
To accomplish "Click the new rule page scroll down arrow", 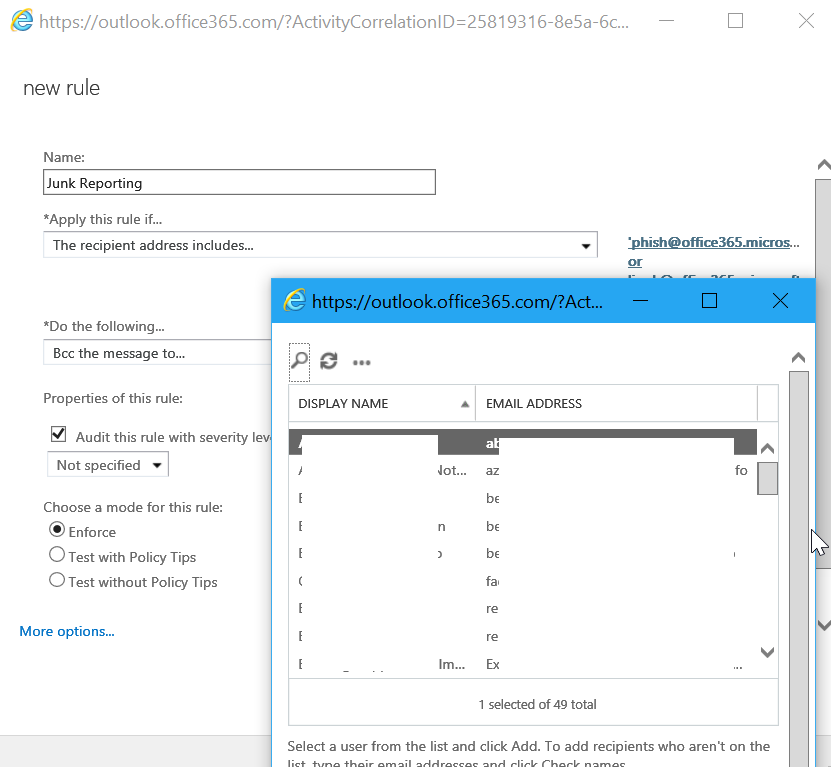I will (x=823, y=625).
